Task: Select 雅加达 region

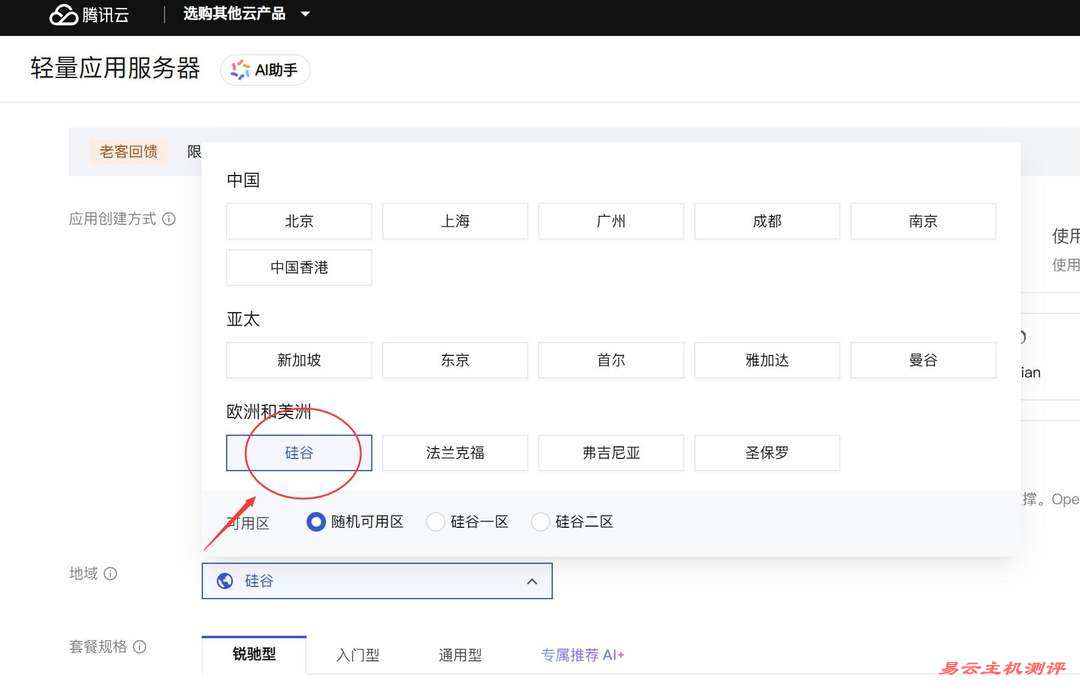Action: coord(767,360)
